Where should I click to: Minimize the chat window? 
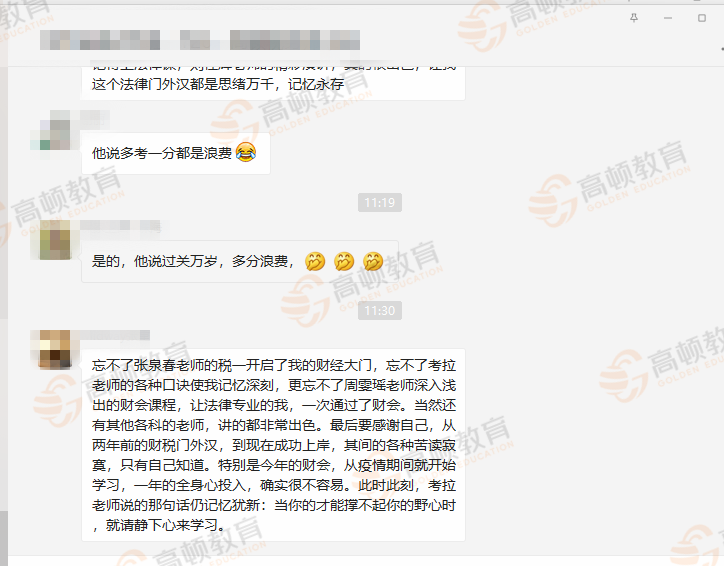point(668,18)
